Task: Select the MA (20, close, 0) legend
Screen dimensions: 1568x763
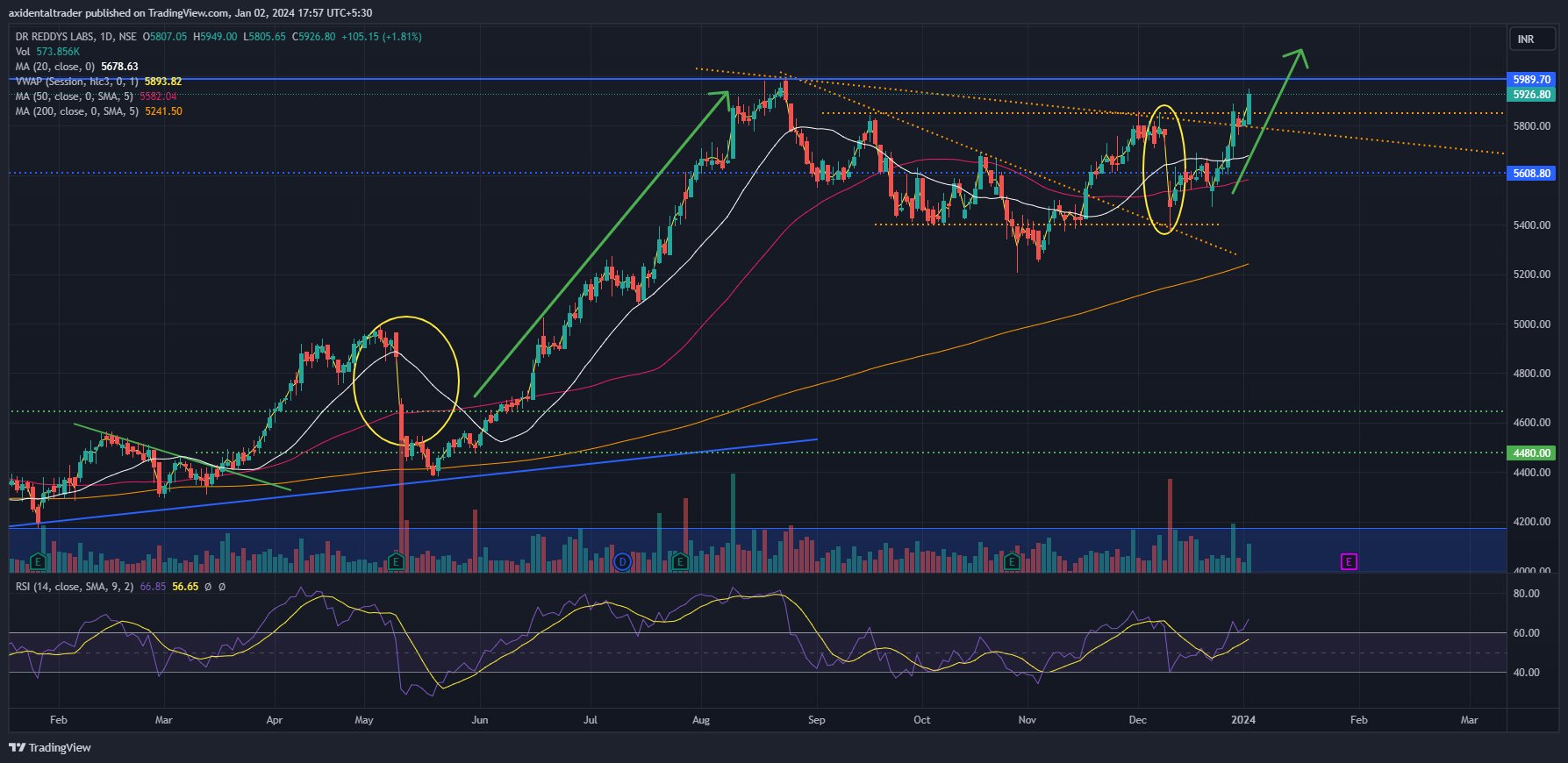Action: (54, 67)
